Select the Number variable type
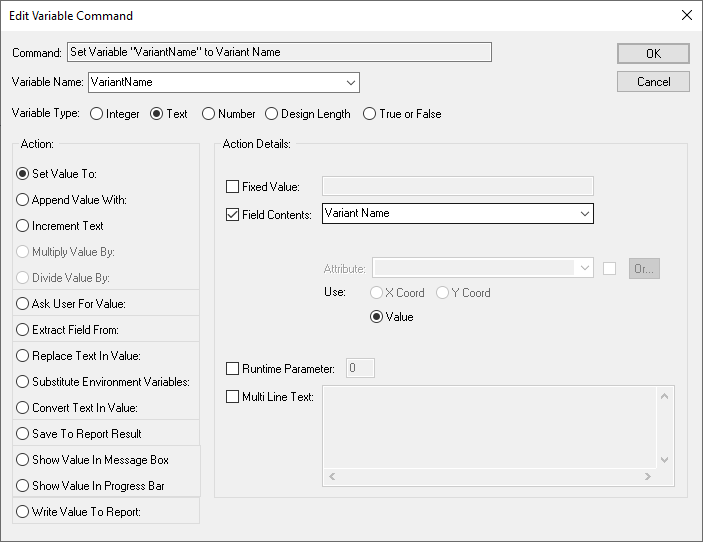Image resolution: width=703 pixels, height=542 pixels. (x=209, y=114)
